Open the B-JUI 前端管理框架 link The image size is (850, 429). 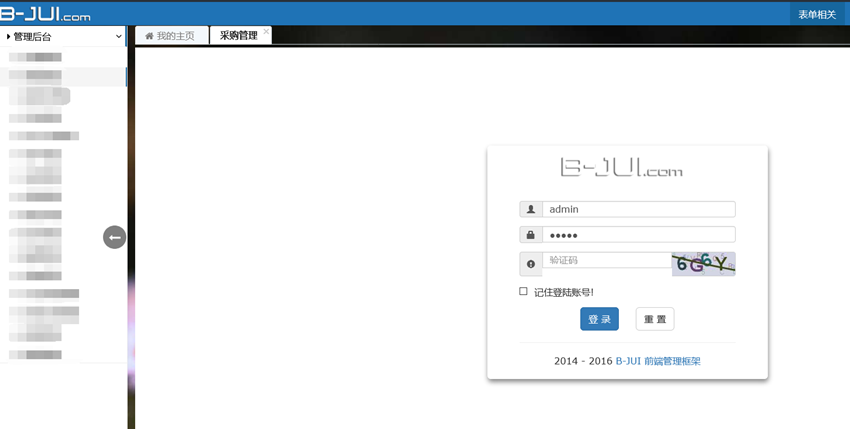coord(658,361)
